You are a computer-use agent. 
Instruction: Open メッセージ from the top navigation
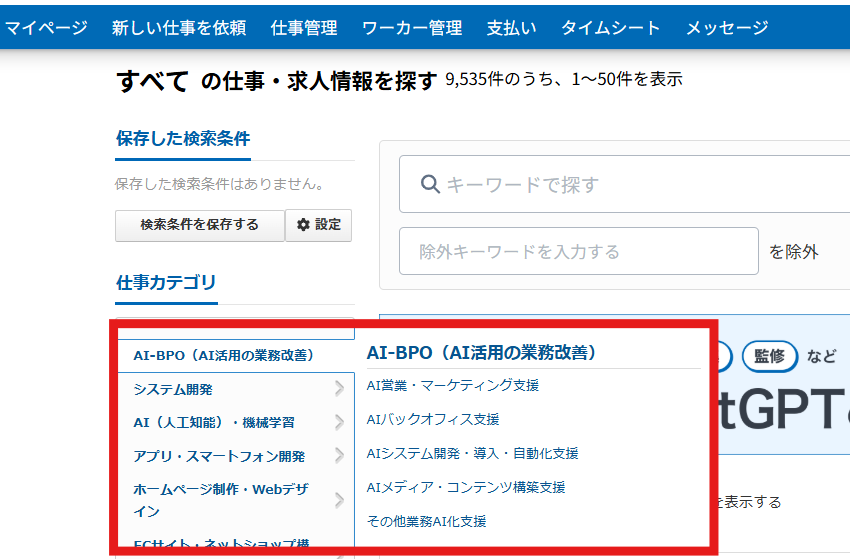tap(727, 28)
